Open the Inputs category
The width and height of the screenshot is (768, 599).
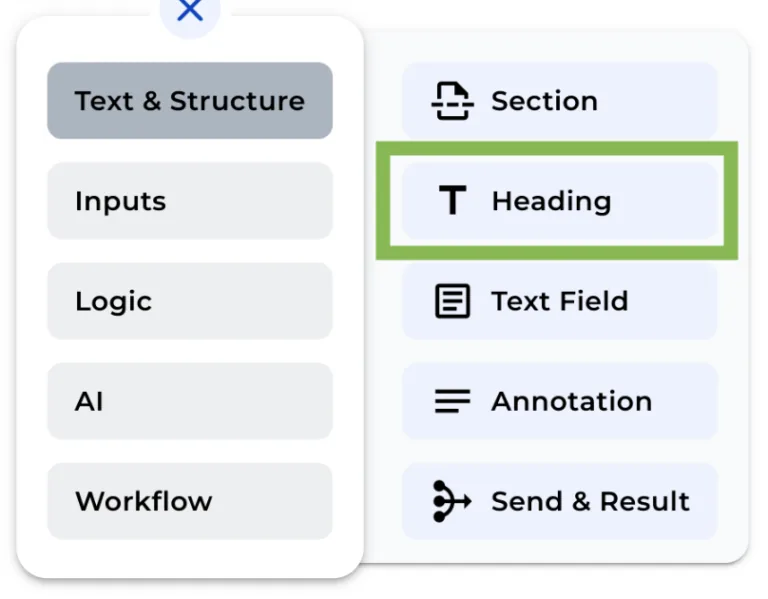190,201
